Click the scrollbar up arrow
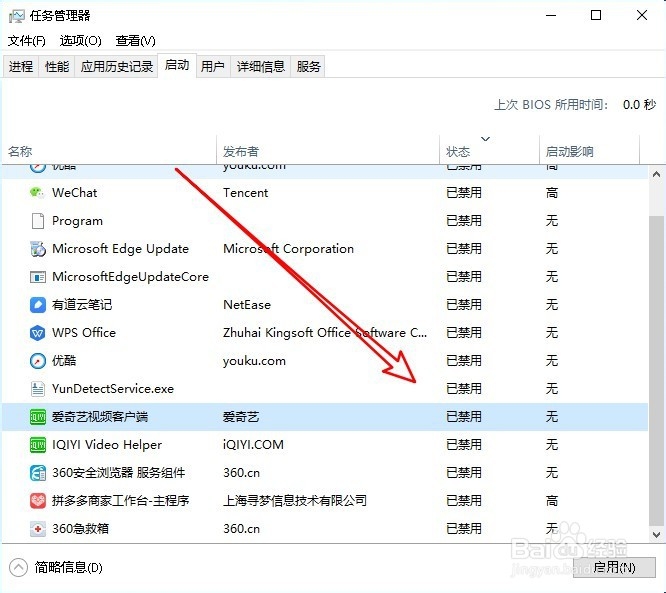The image size is (666, 593). coord(656,174)
